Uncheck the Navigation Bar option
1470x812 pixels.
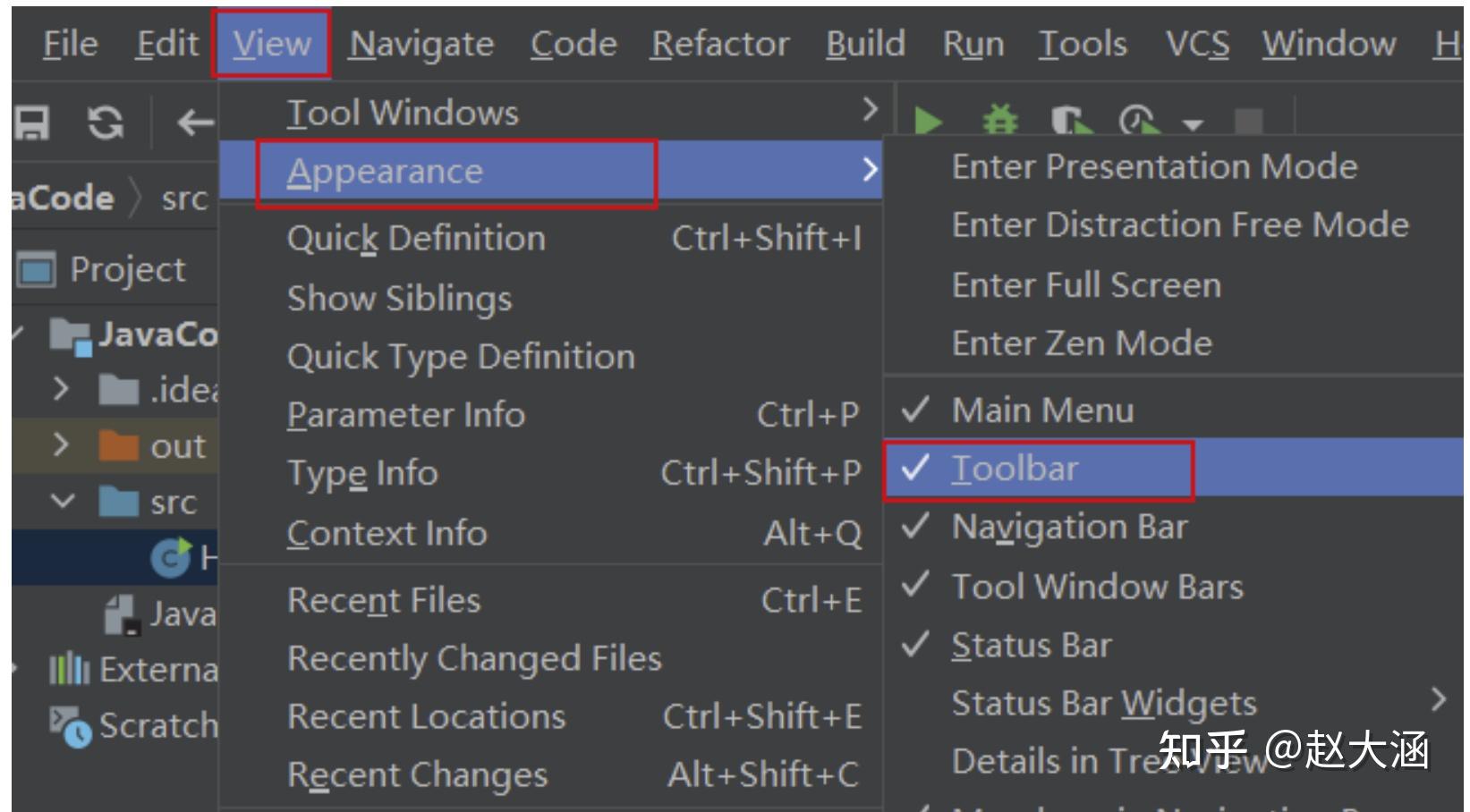[1069, 528]
